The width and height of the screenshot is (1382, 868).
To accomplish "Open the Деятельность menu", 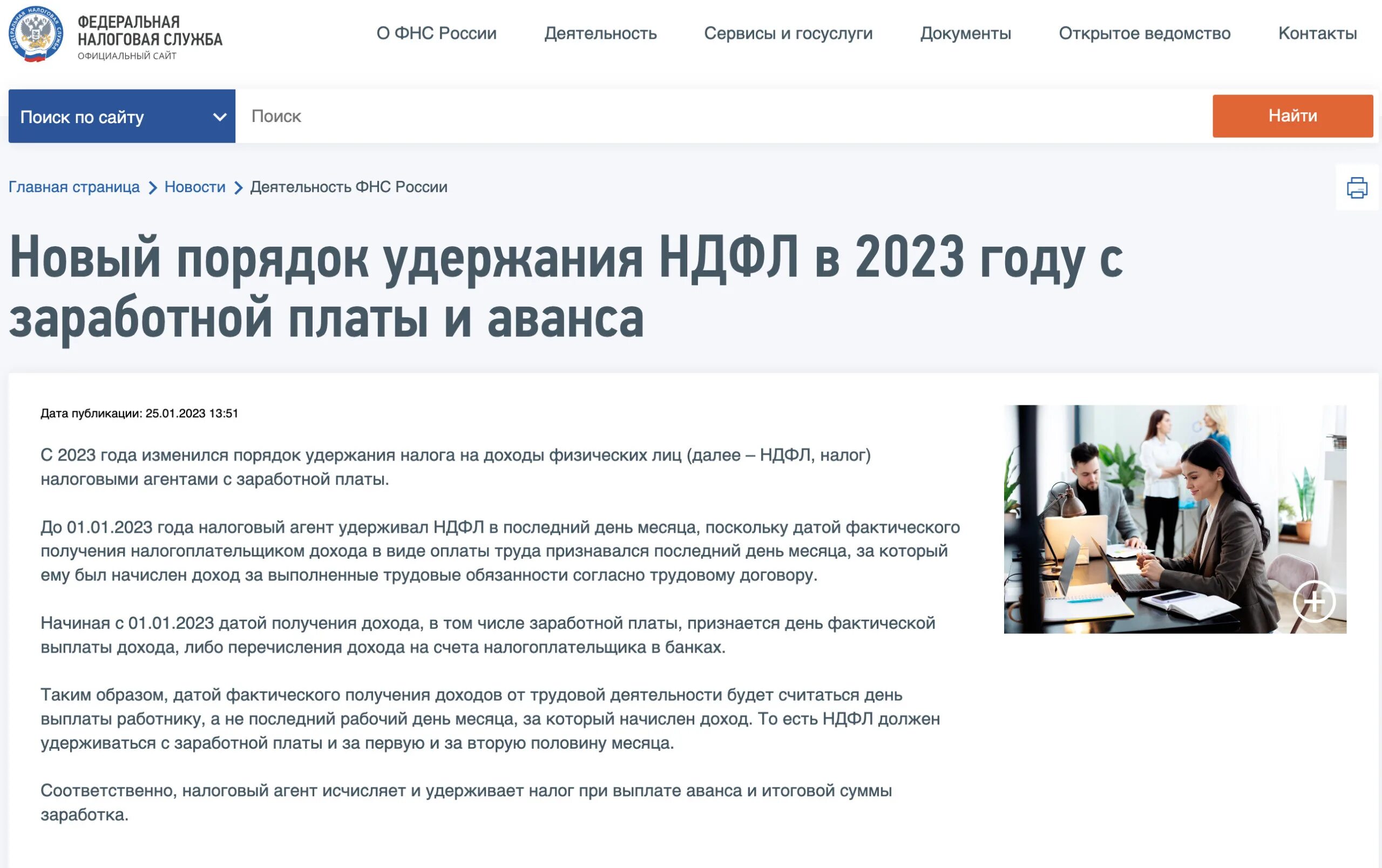I will coord(600,33).
